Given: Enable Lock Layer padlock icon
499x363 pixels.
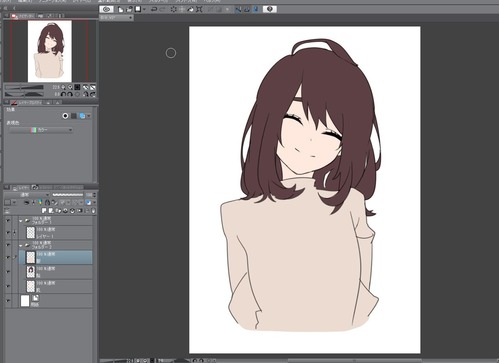Looking at the screenshot, I should pyautogui.click(x=47, y=202).
